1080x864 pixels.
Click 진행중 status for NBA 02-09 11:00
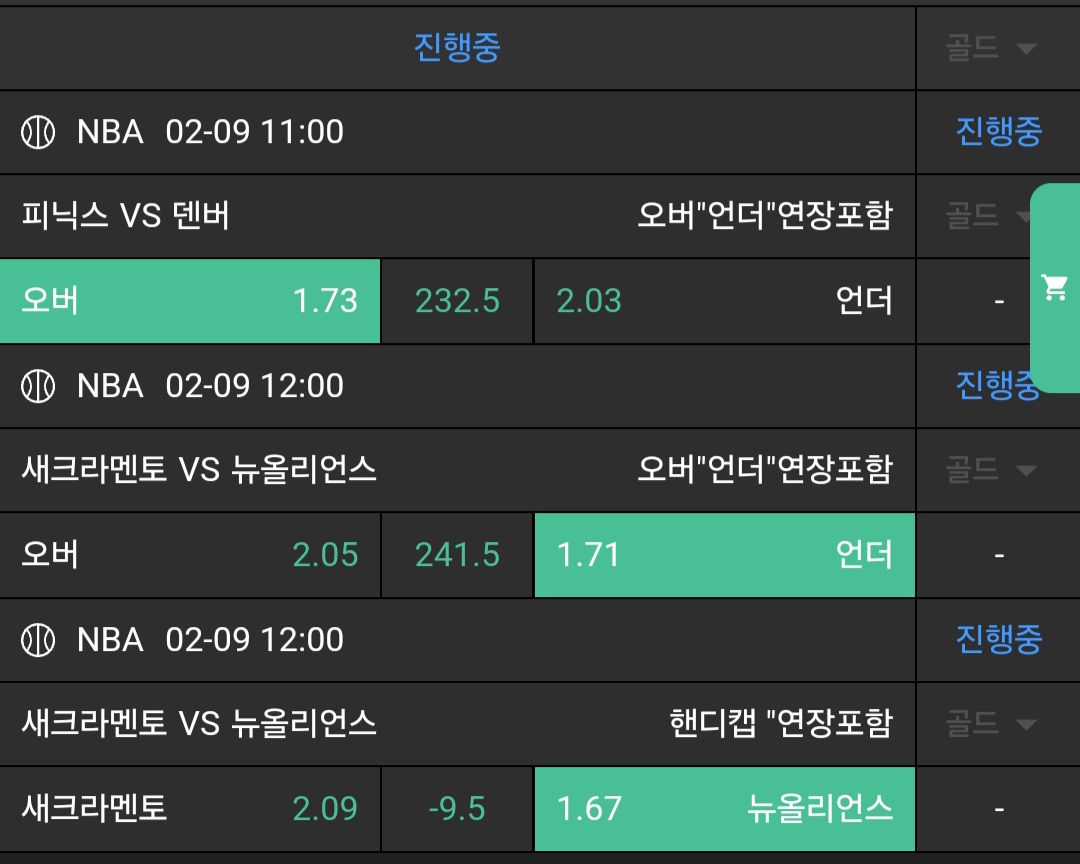(998, 132)
